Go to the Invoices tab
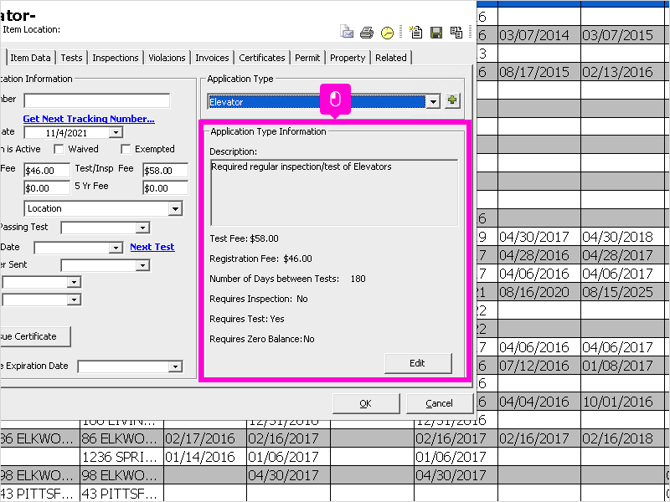Viewport: 670px width, 502px height. tap(212, 57)
